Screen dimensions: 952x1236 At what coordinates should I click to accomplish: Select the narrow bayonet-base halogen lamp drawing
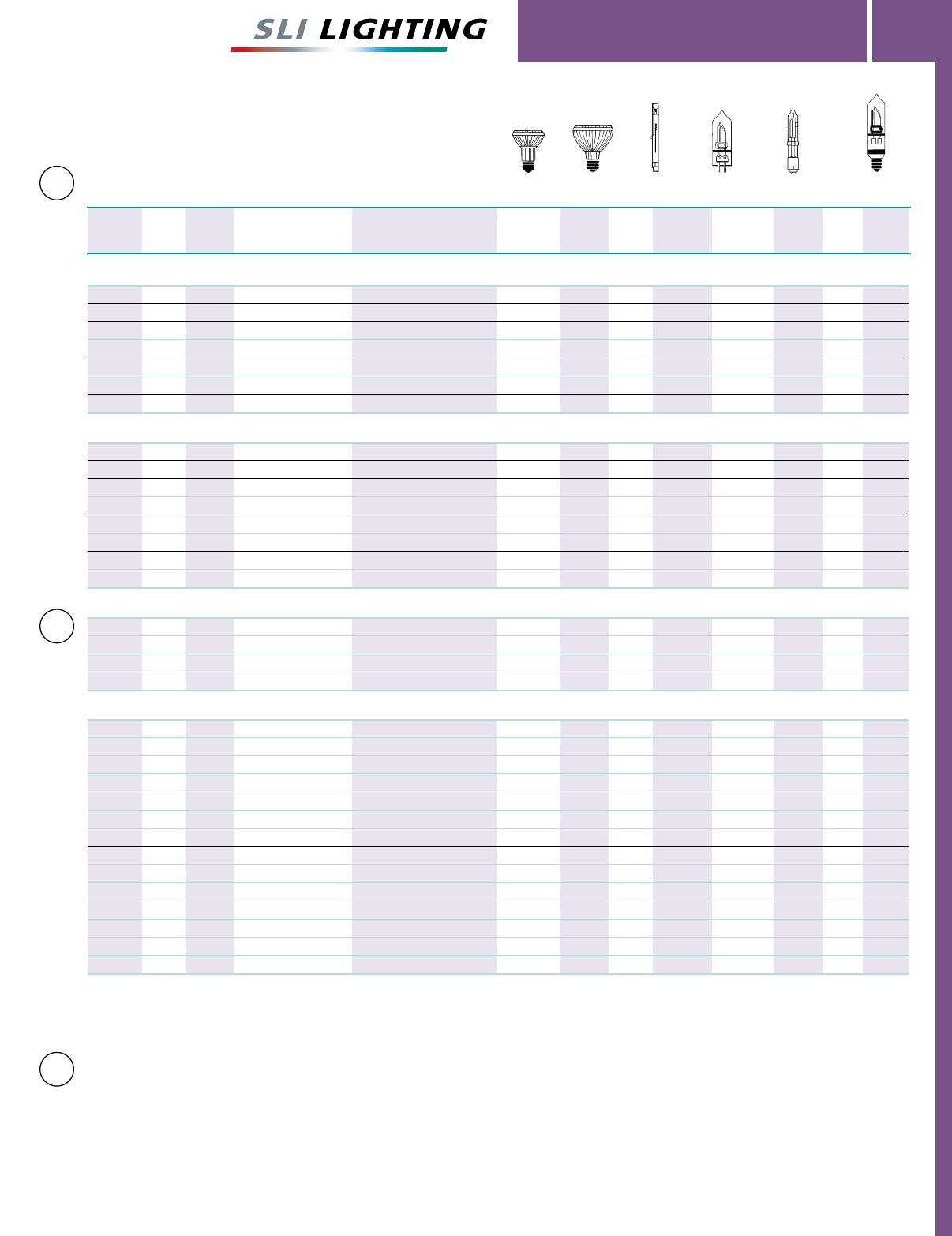pyautogui.click(x=792, y=141)
